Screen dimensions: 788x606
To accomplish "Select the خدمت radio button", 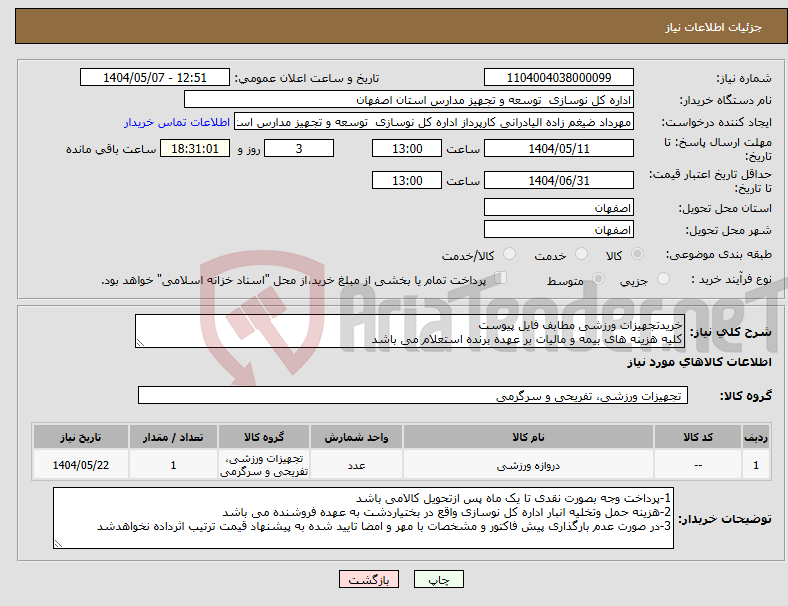I will (x=581, y=254).
